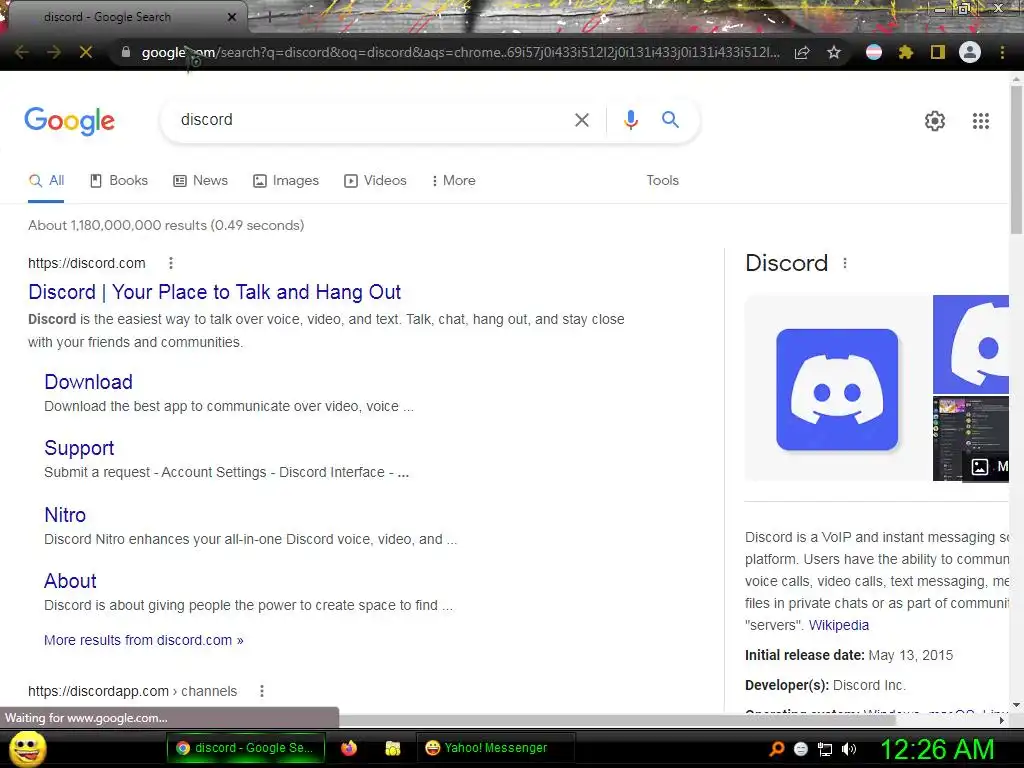
Task: Open Discord | Your Place to Talk result
Action: 214,292
